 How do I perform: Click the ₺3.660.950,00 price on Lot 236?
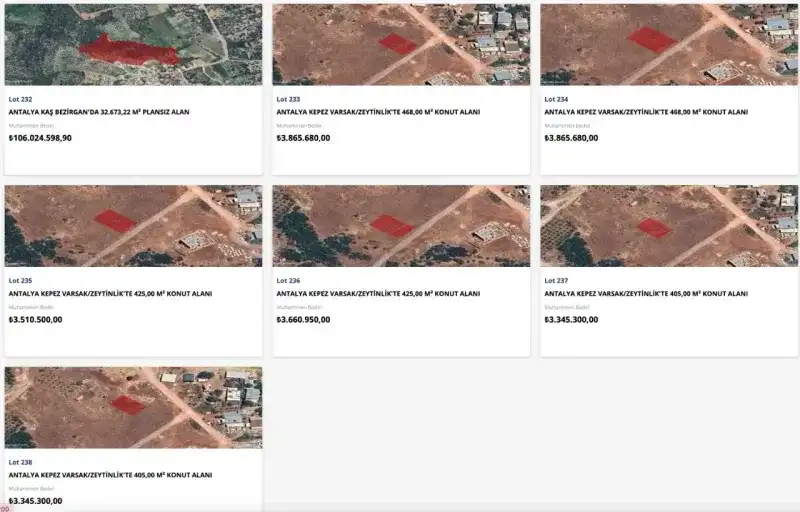(x=303, y=320)
